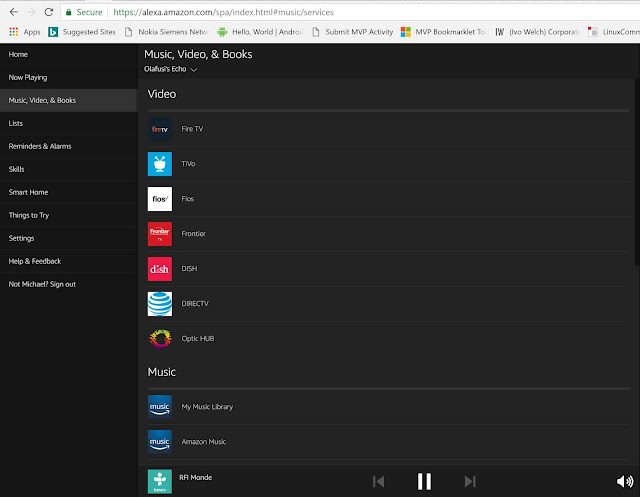
Task: Select the DISH logo icon
Action: (160, 269)
